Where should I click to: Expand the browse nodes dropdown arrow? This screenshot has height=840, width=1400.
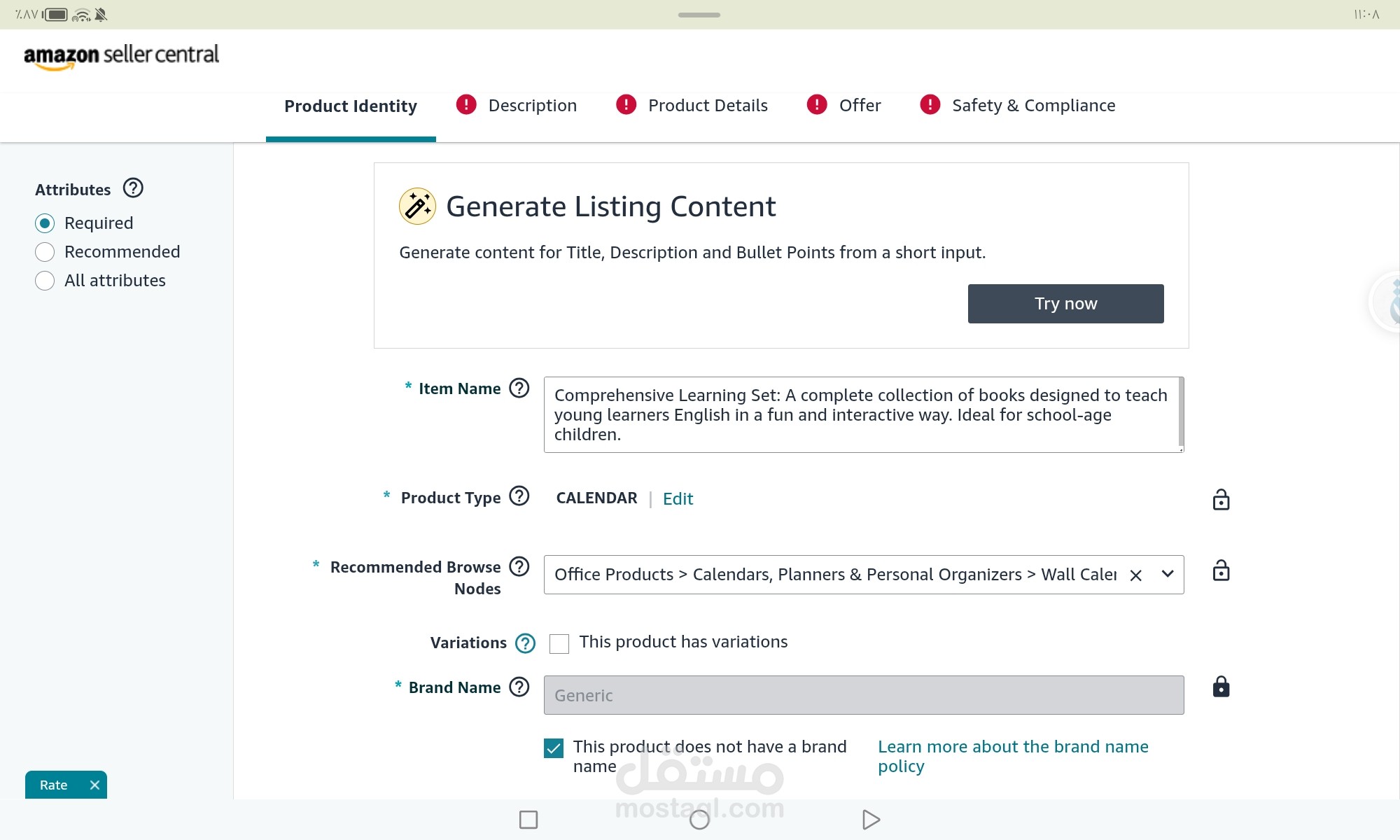(x=1167, y=574)
